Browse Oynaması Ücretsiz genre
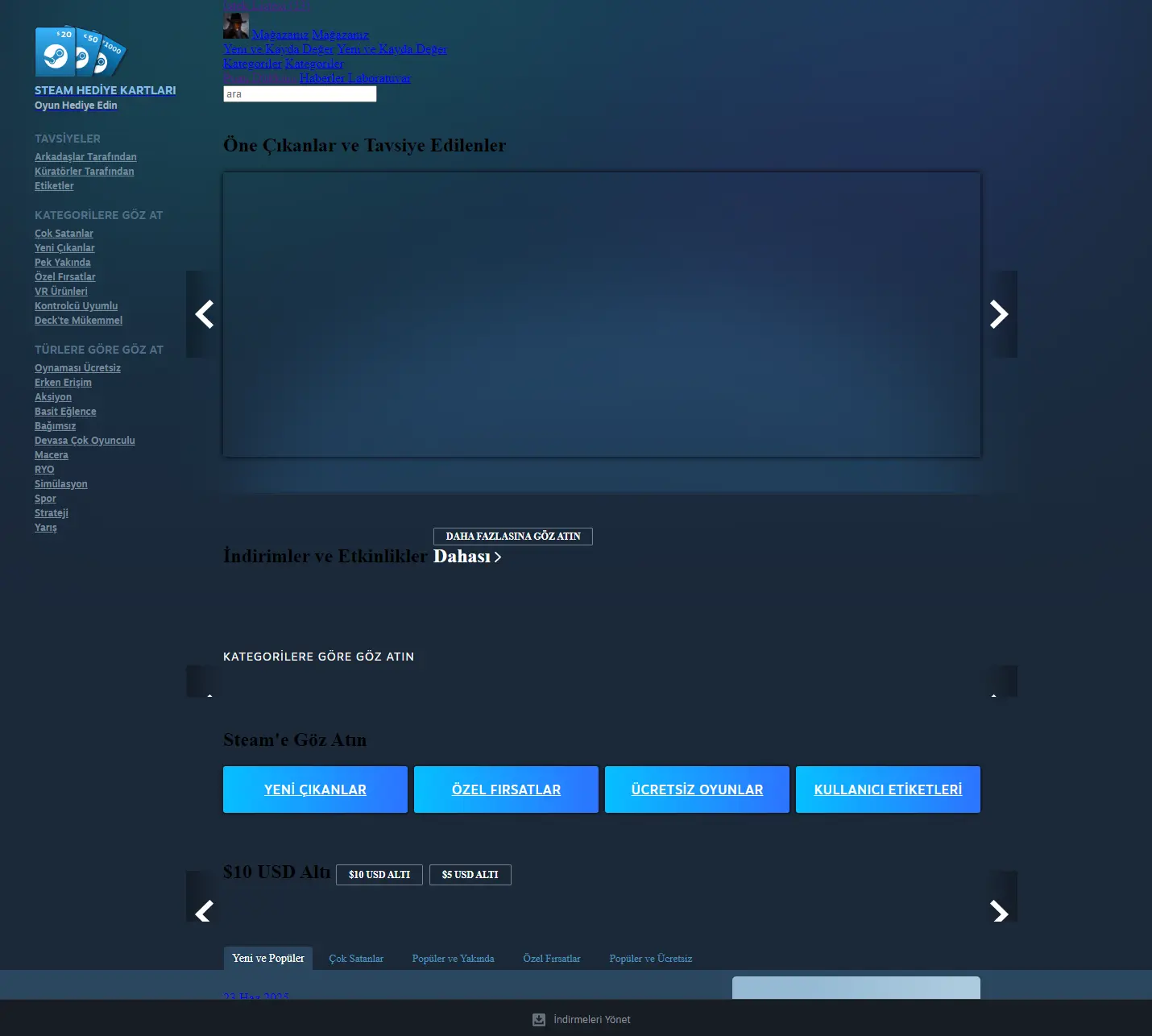1152x1036 pixels. tap(77, 368)
